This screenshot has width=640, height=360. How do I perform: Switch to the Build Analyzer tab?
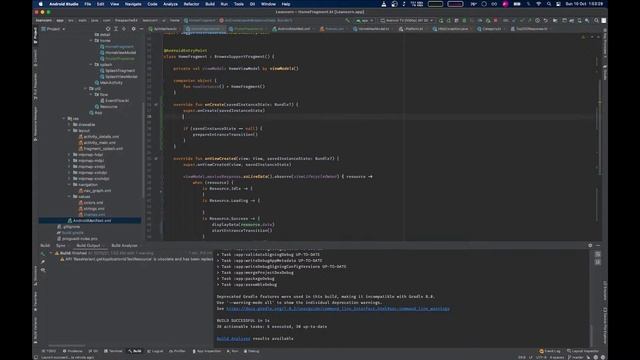pos(124,245)
